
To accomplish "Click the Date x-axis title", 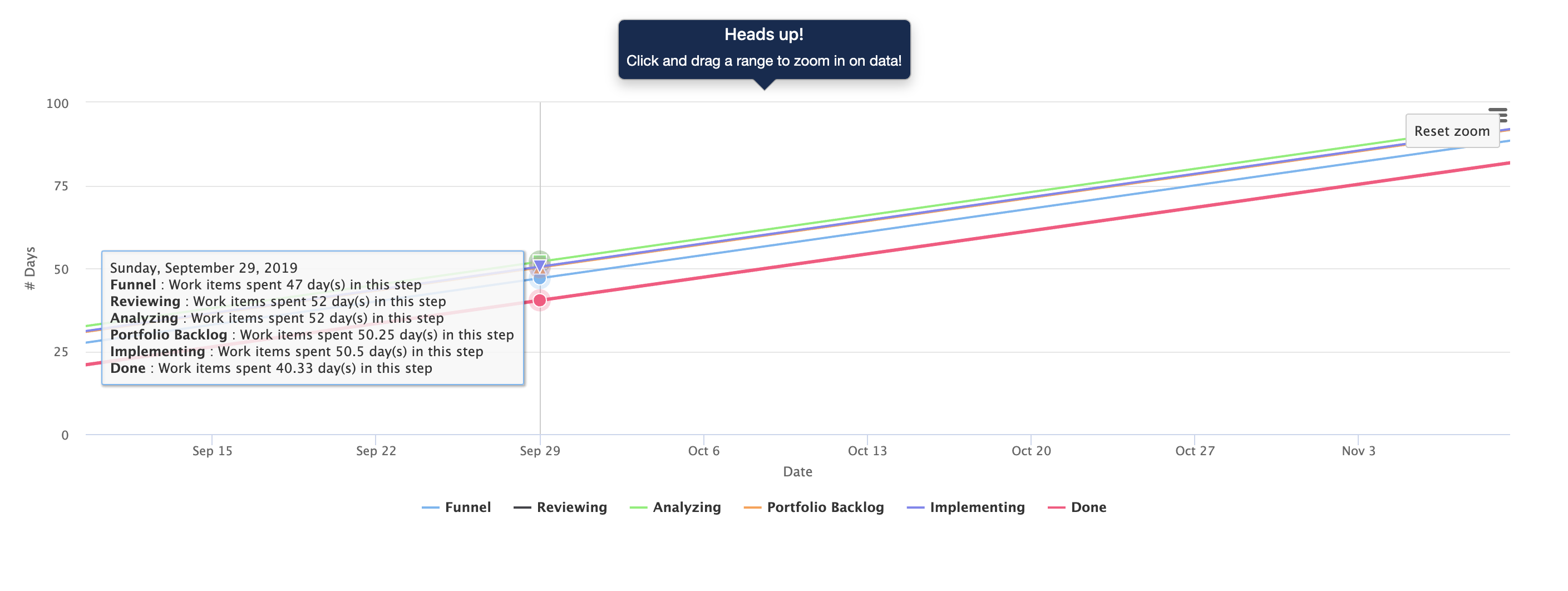I will [797, 472].
